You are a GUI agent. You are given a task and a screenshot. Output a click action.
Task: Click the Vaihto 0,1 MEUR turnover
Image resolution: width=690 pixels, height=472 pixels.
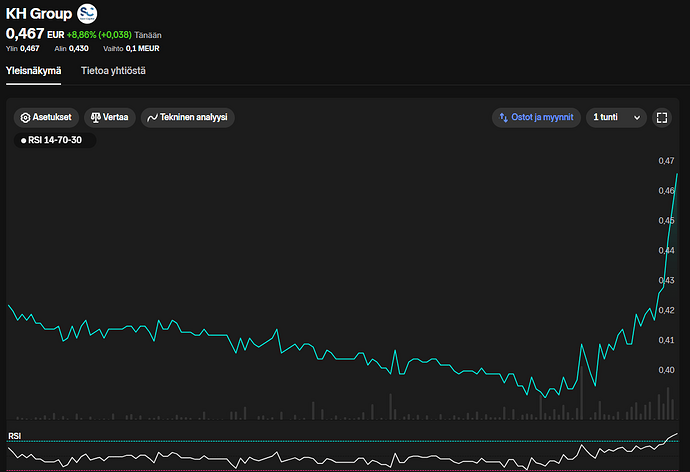pos(131,48)
